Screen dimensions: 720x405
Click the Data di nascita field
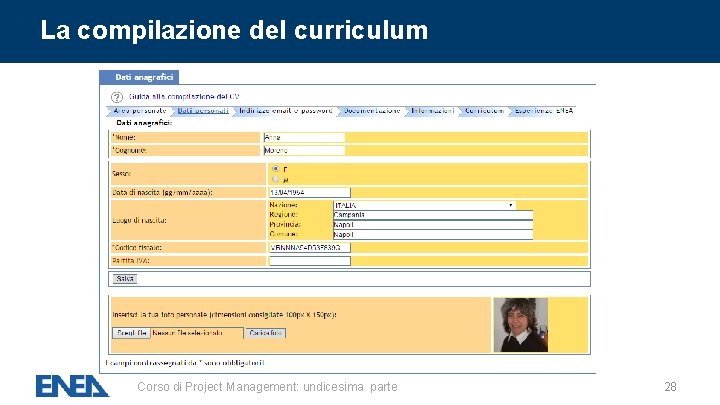(309, 192)
